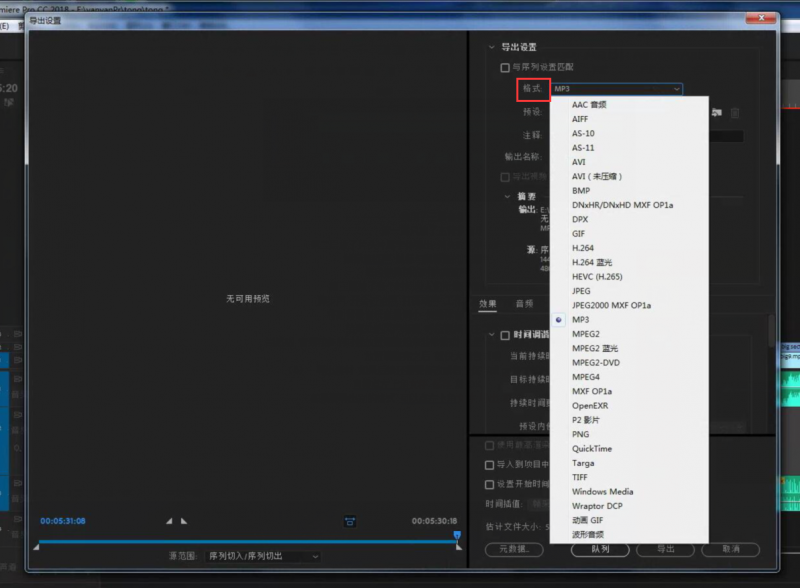This screenshot has height=588, width=800.
Task: Check the 导入到项目中 checkbox
Action: (489, 465)
